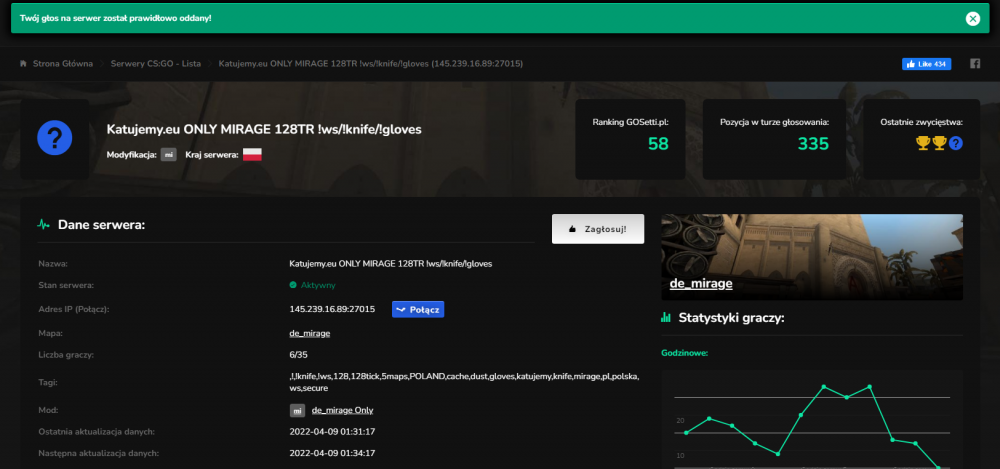Click the server tags list text

tap(464, 382)
